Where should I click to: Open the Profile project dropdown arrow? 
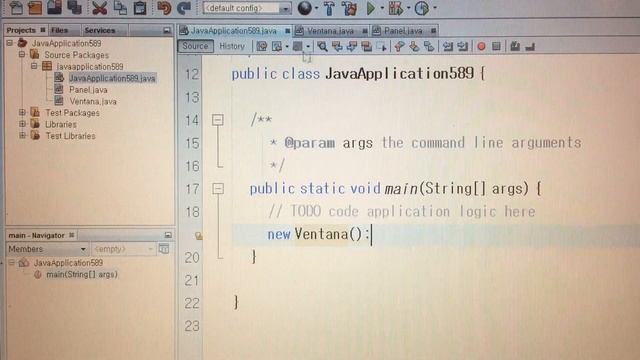(434, 8)
